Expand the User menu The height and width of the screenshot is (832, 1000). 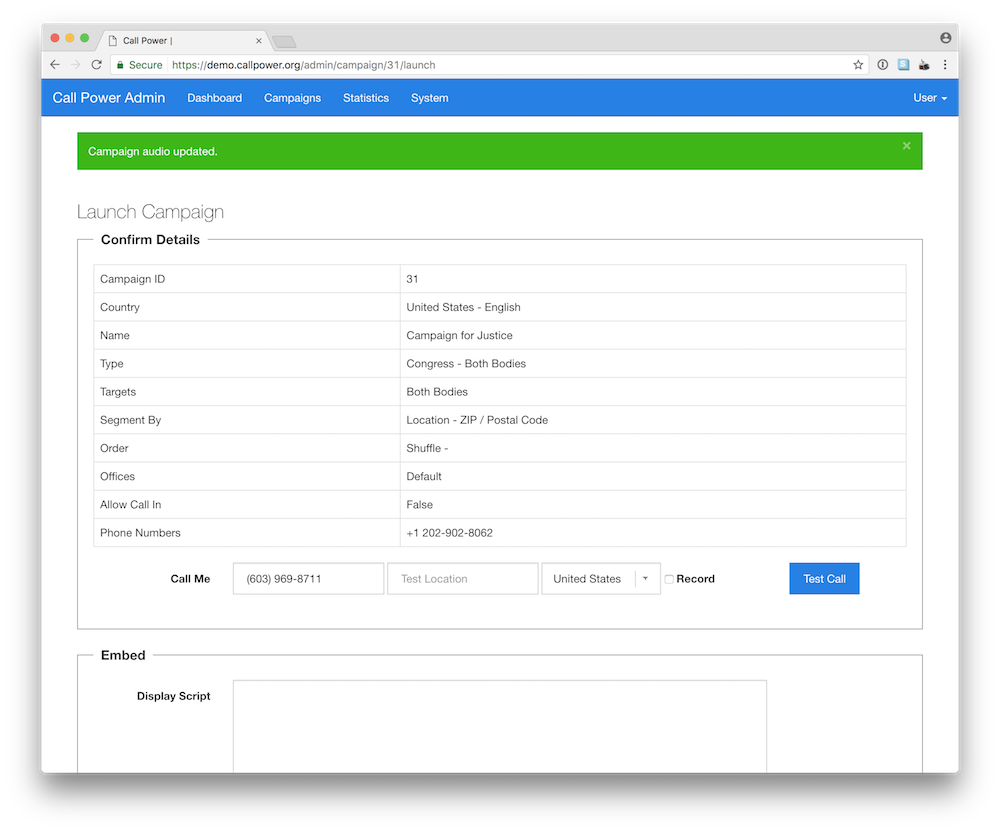click(x=930, y=98)
